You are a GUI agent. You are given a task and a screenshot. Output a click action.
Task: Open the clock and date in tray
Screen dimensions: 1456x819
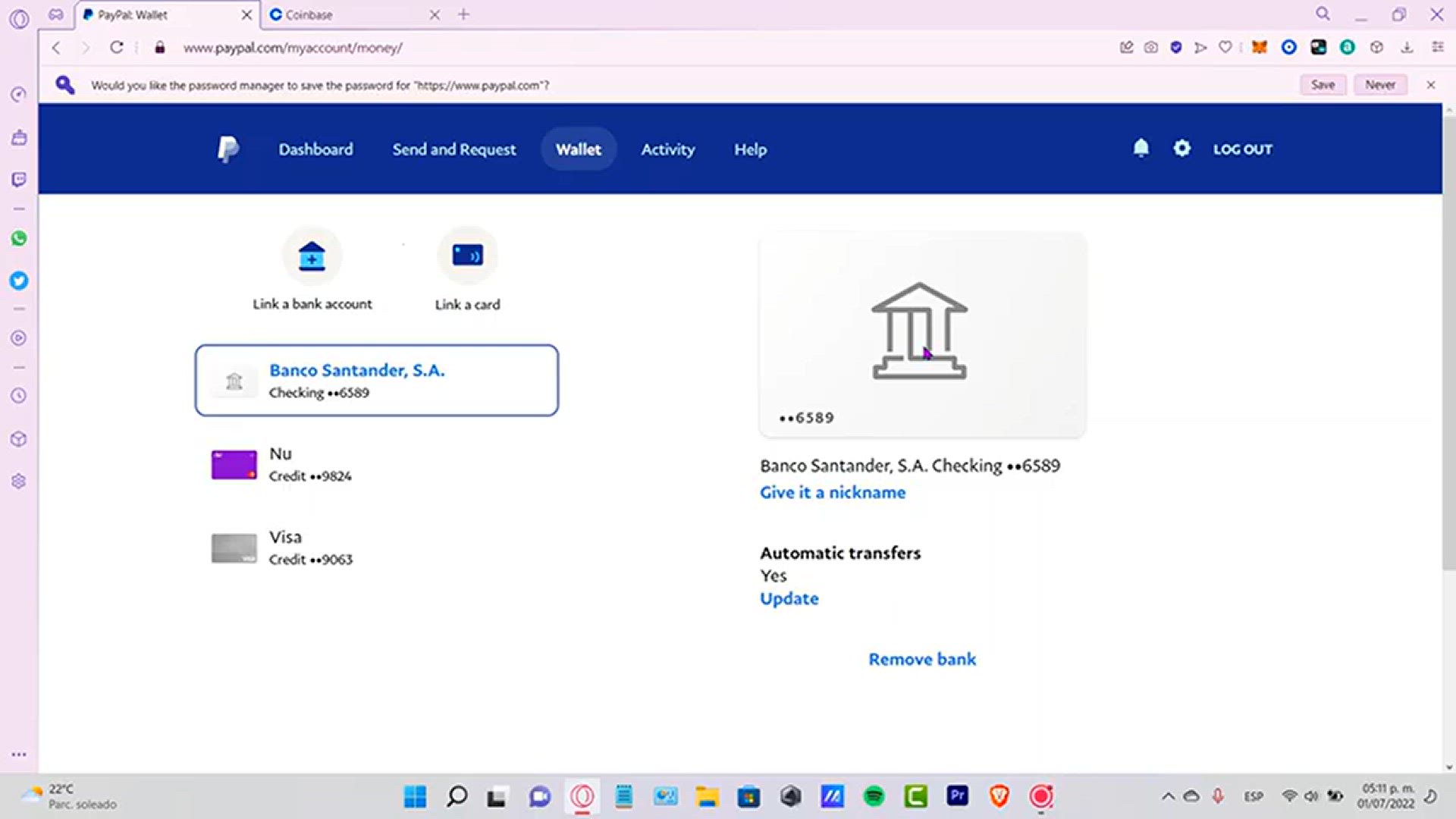1385,796
